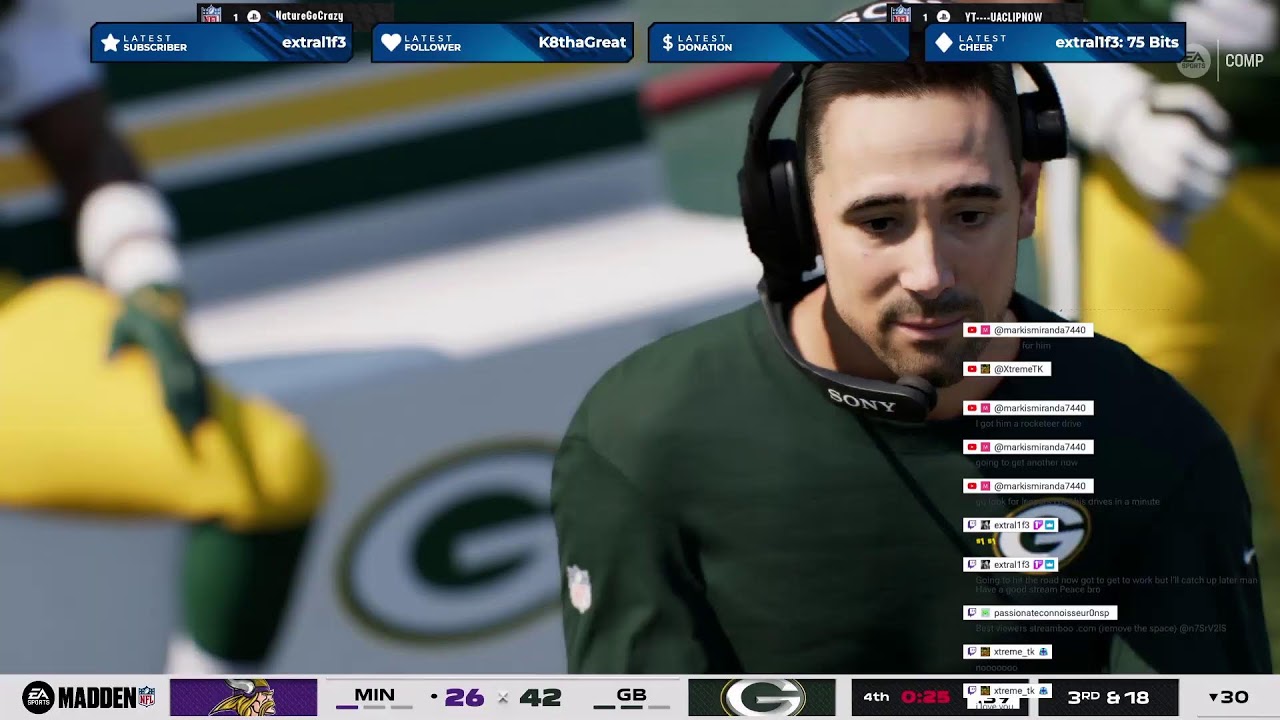The image size is (1280, 720).
Task: Click the NFL shield beside YT----UACLIPNOW
Action: [901, 15]
